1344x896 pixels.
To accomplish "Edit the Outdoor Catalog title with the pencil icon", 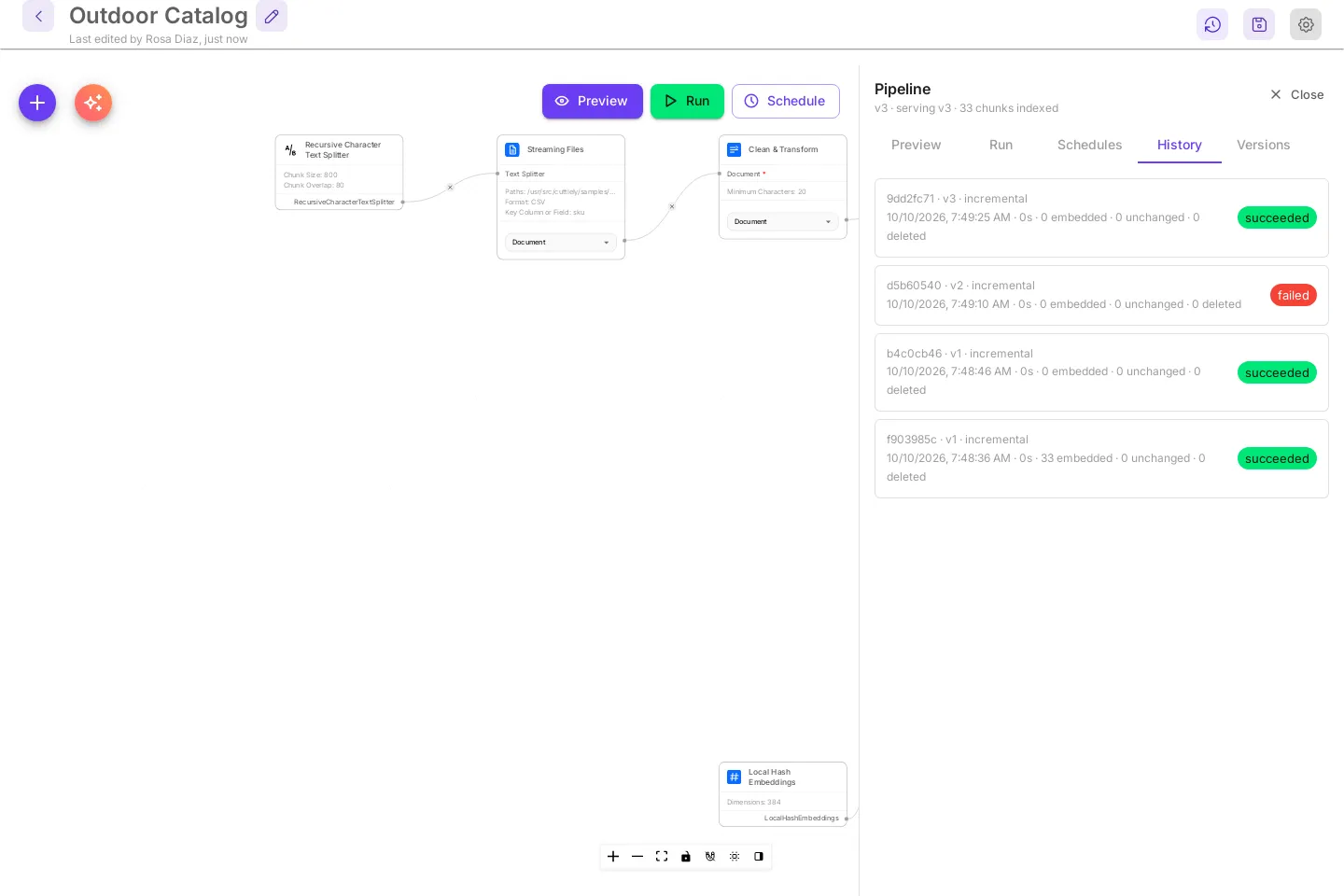I will (272, 16).
